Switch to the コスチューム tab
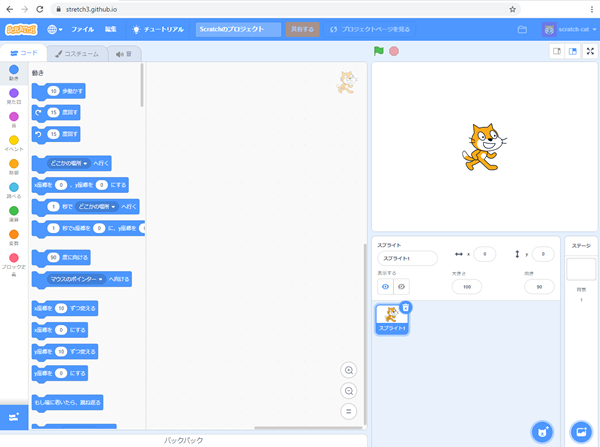The image size is (600, 447). (x=77, y=54)
